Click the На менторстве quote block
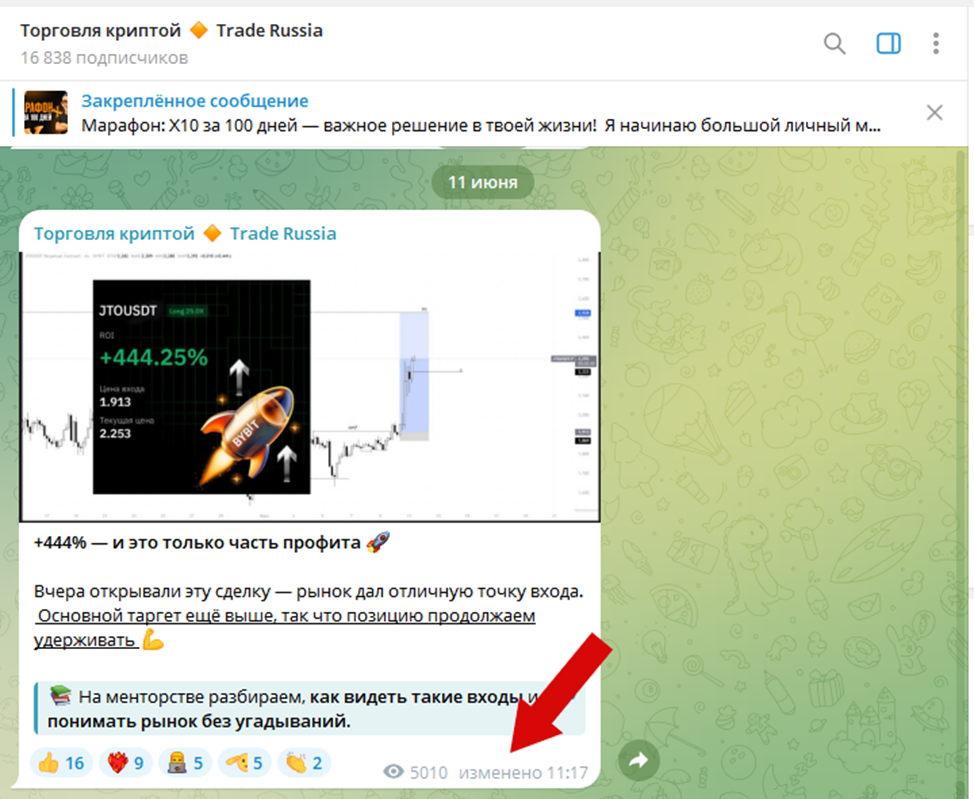This screenshot has height=799, width=974. point(310,709)
